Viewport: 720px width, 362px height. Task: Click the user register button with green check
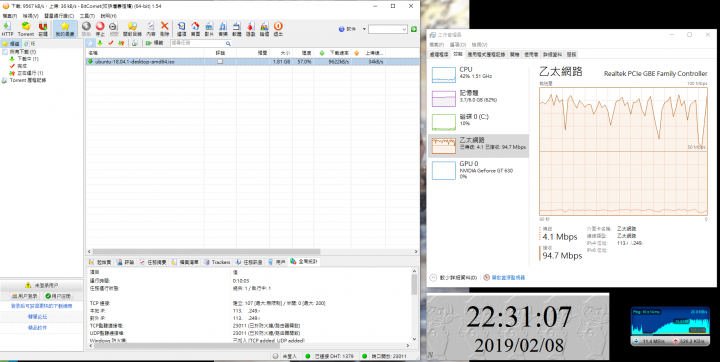58,296
